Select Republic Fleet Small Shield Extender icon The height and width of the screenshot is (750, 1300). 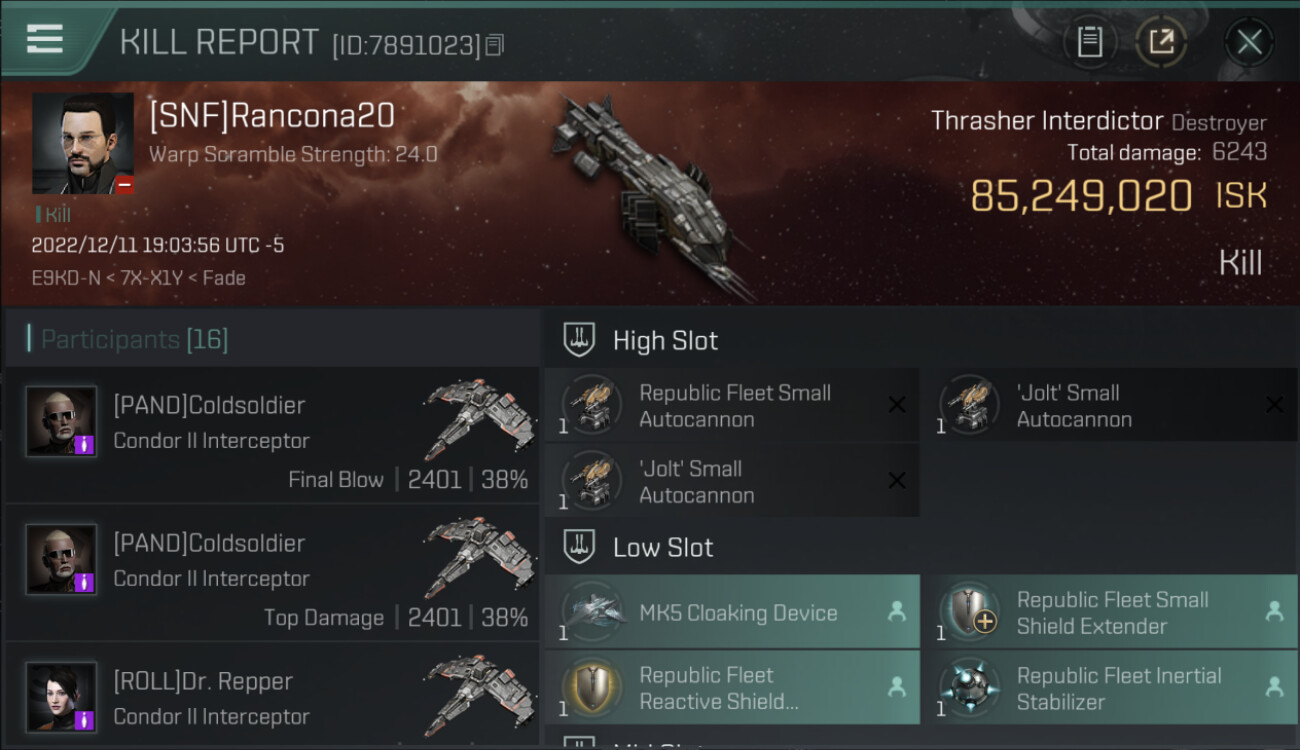click(969, 612)
